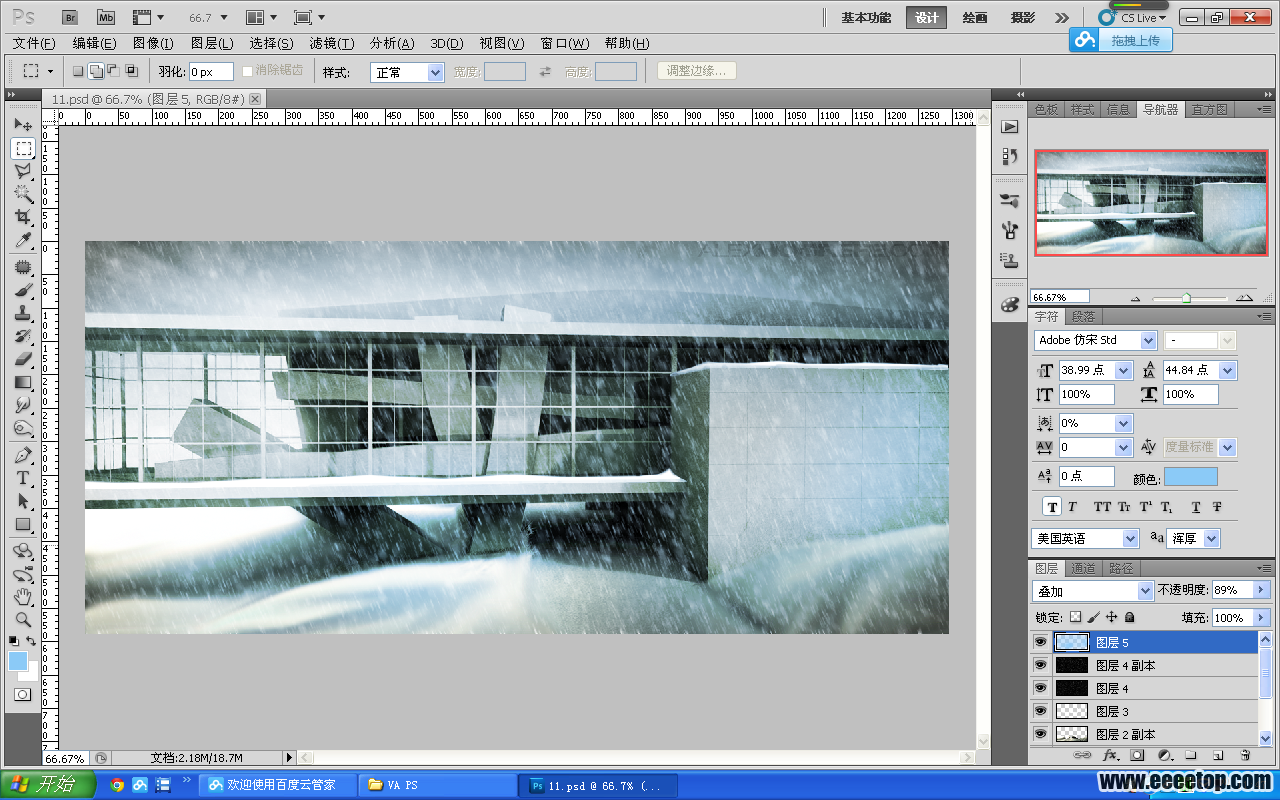Hide 图层 5 with its eye icon
This screenshot has width=1280, height=800.
point(1040,642)
